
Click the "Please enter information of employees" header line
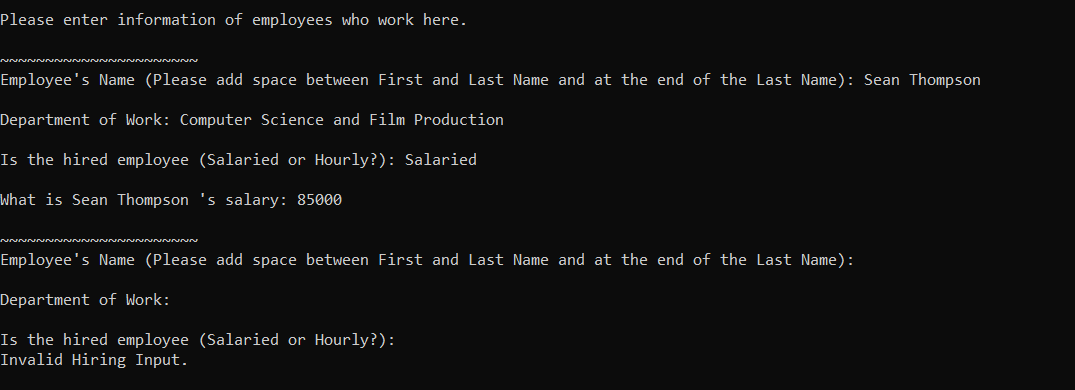(234, 20)
